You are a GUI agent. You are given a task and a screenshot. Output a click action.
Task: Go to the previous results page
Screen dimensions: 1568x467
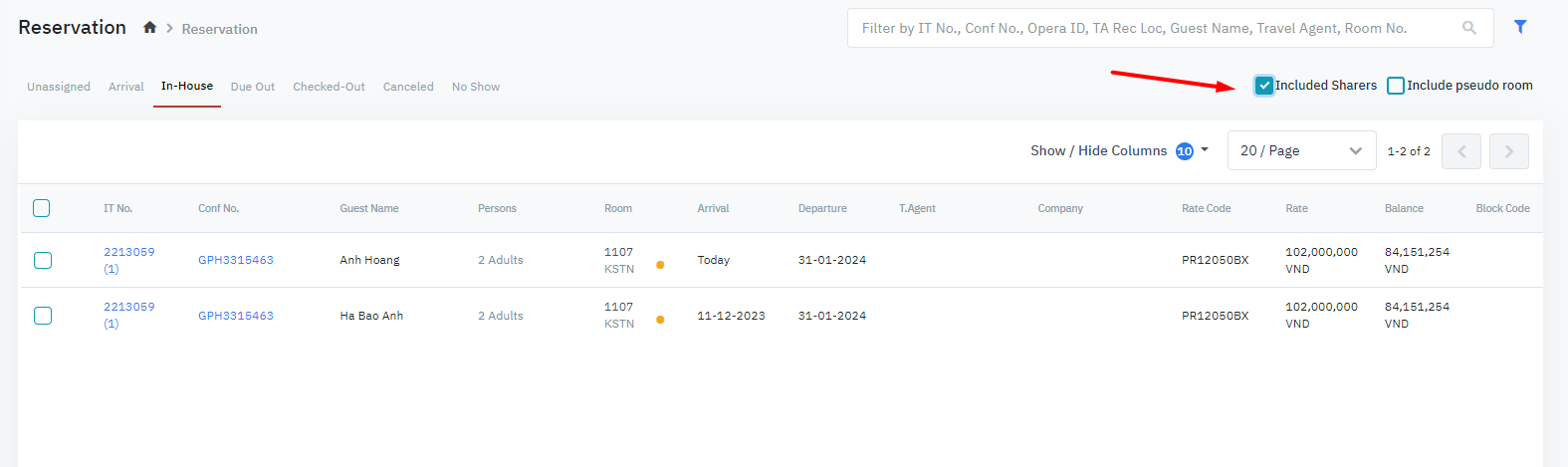coord(1460,151)
